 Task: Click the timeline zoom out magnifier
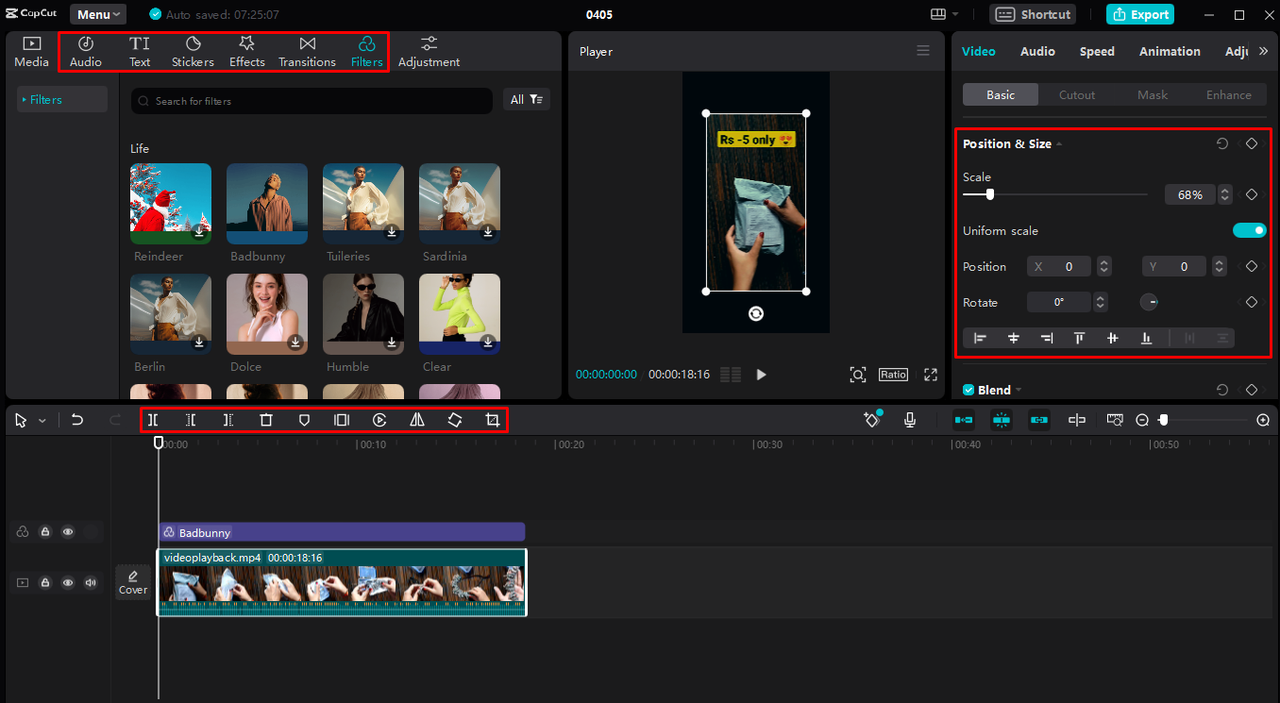pos(1142,420)
